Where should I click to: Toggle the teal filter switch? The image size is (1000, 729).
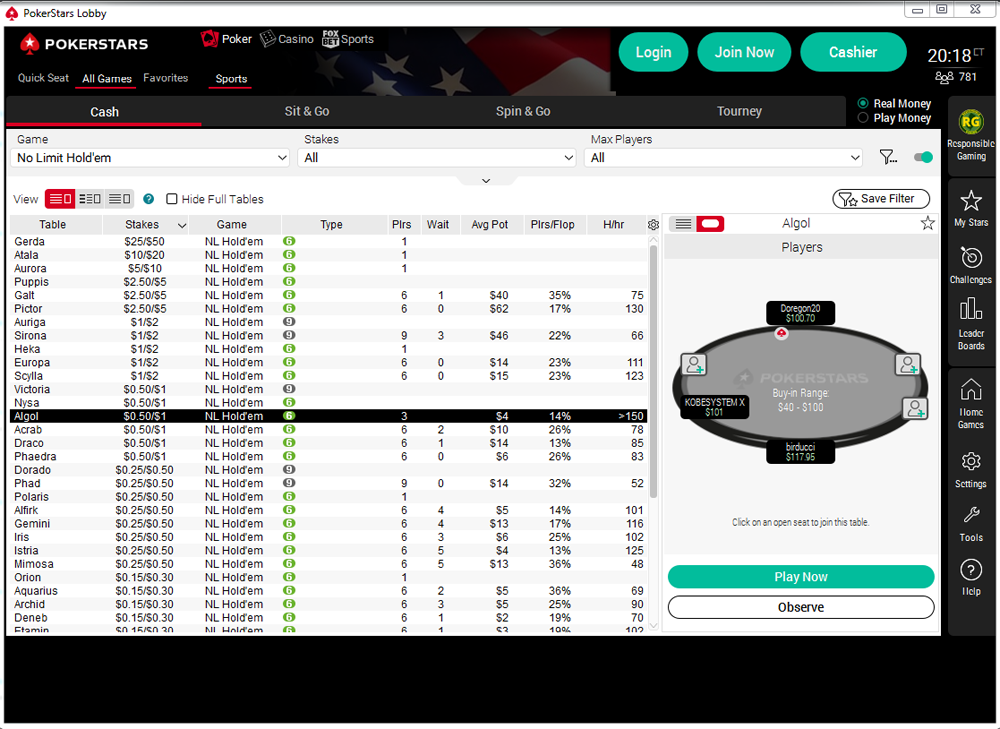pos(923,157)
